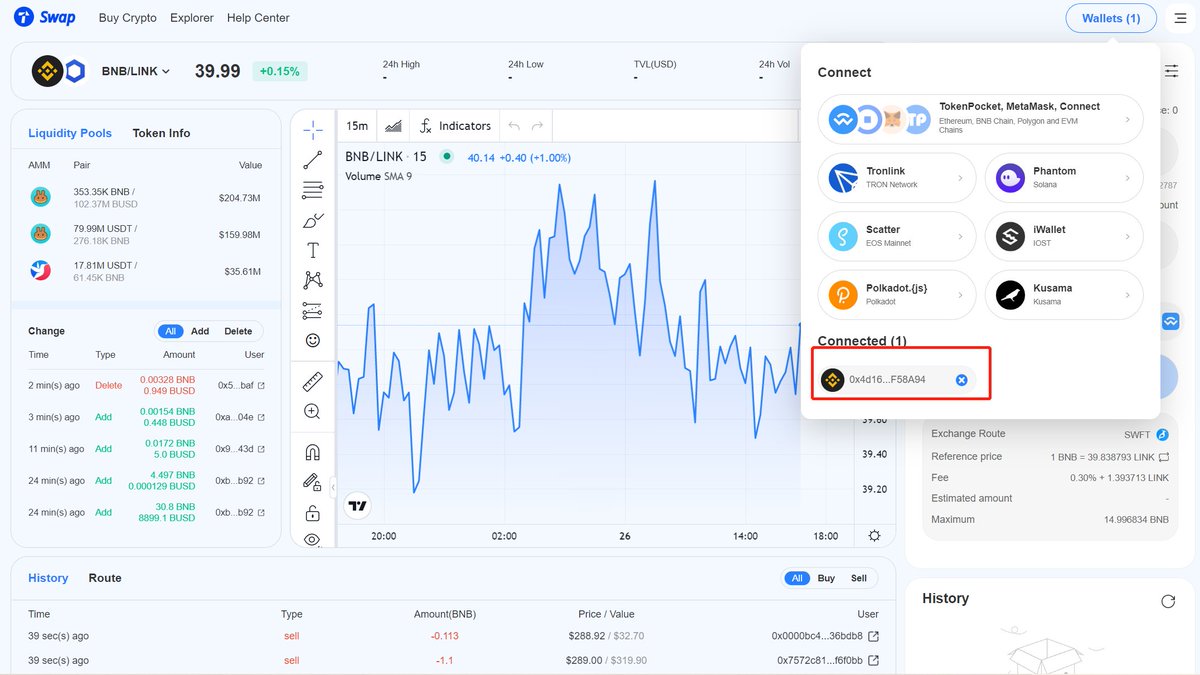Select the crosshair cursor tool
Screen dimensions: 1200x675
(312, 130)
